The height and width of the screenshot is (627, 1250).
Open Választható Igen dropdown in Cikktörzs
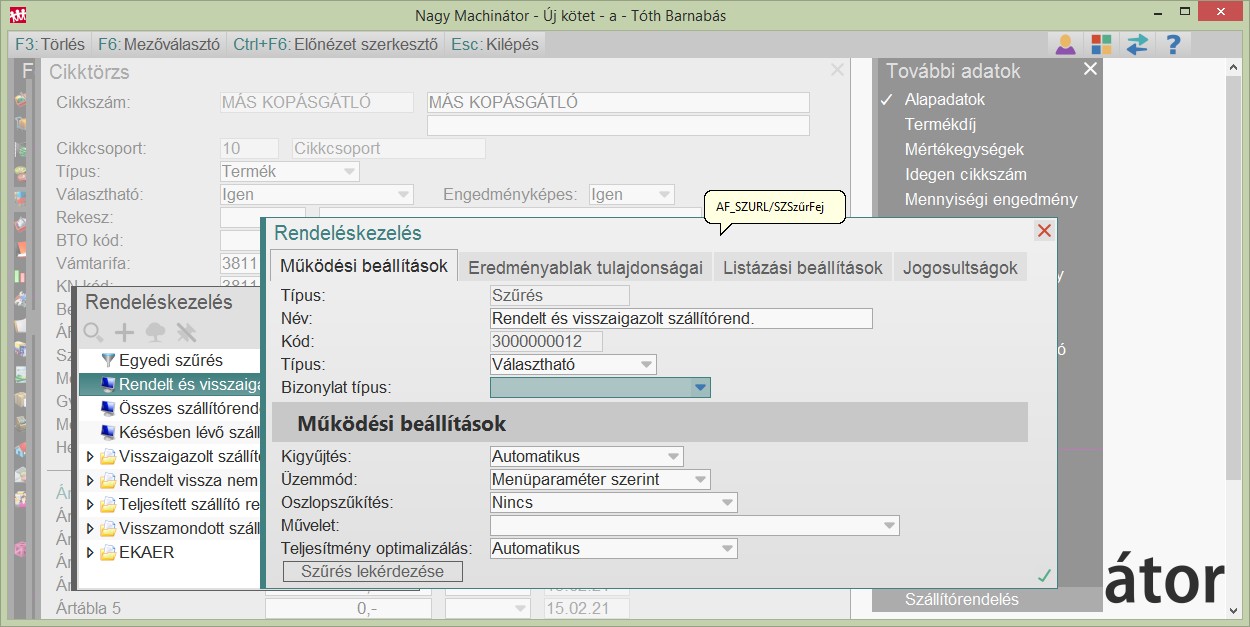click(404, 195)
